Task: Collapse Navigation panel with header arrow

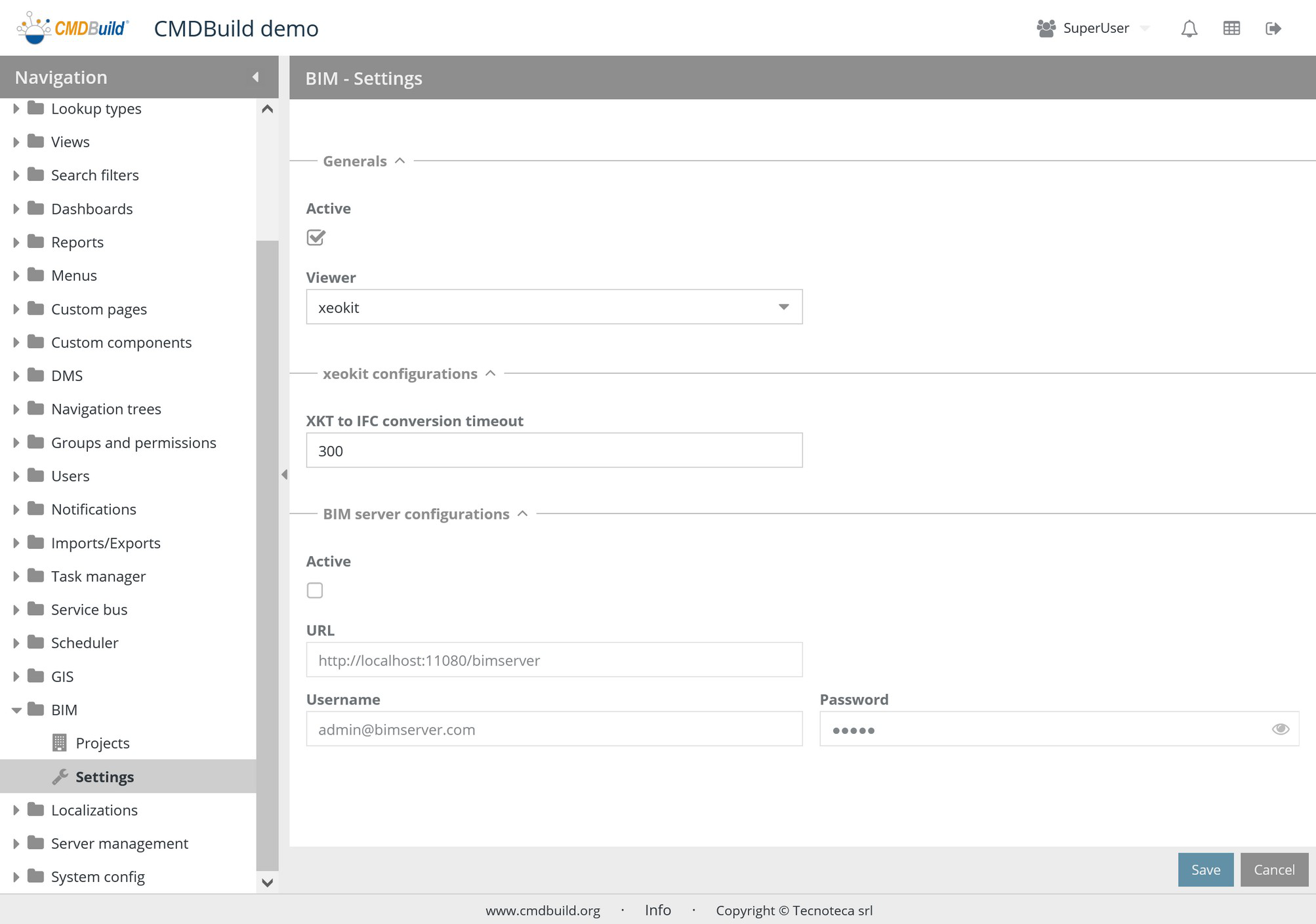Action: (x=255, y=77)
